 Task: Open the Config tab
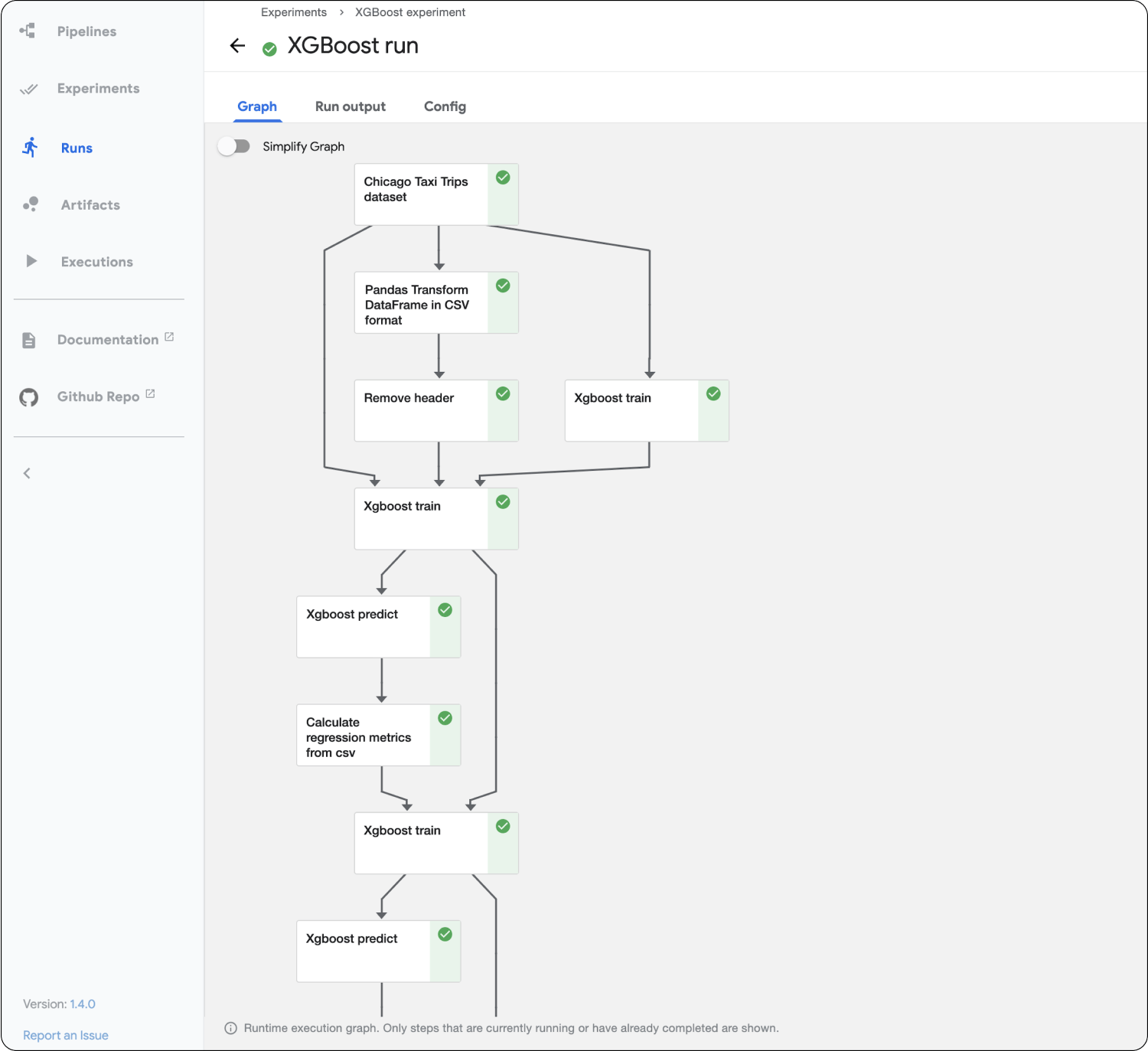(445, 106)
